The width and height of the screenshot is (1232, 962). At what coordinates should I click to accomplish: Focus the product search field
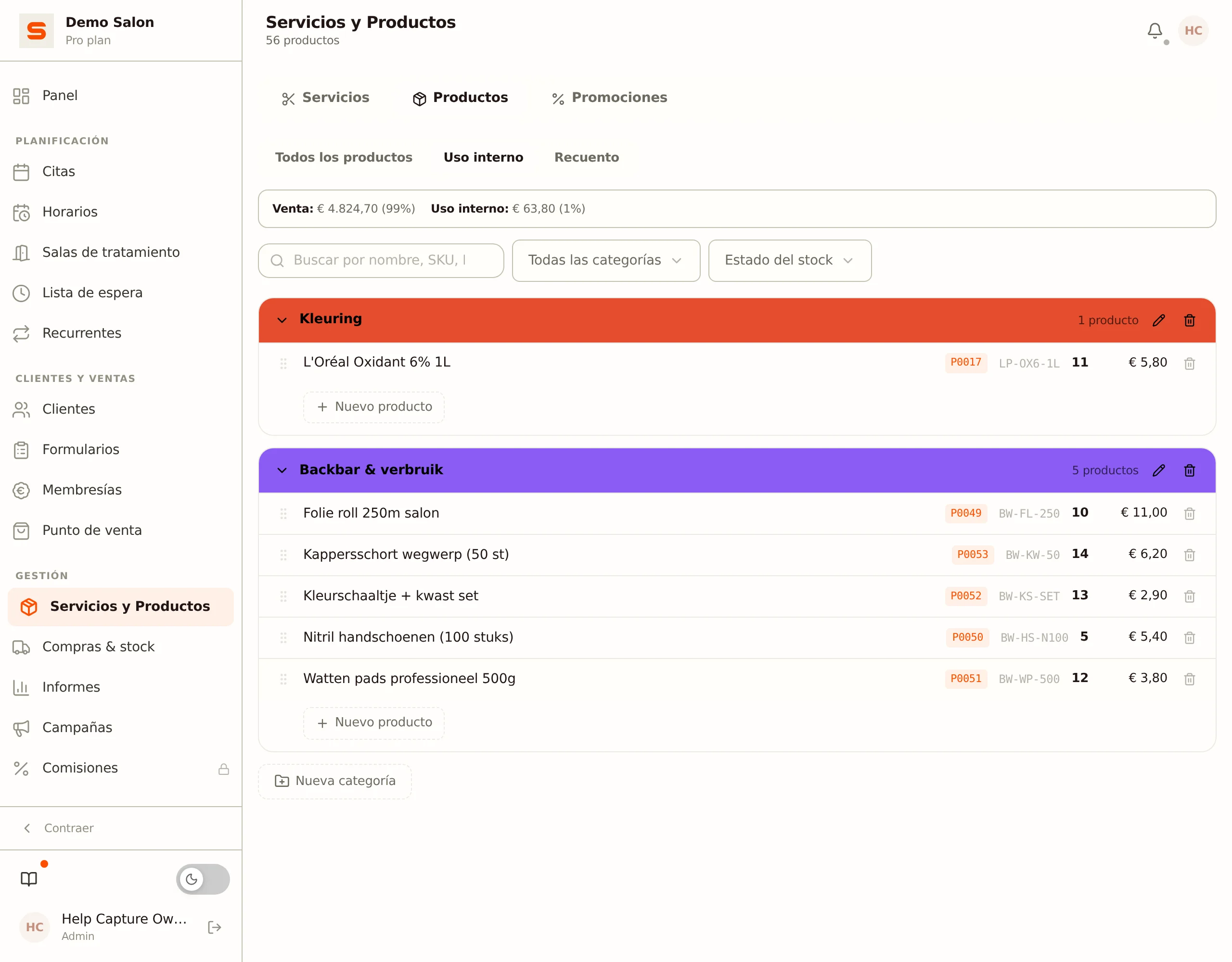(x=381, y=261)
